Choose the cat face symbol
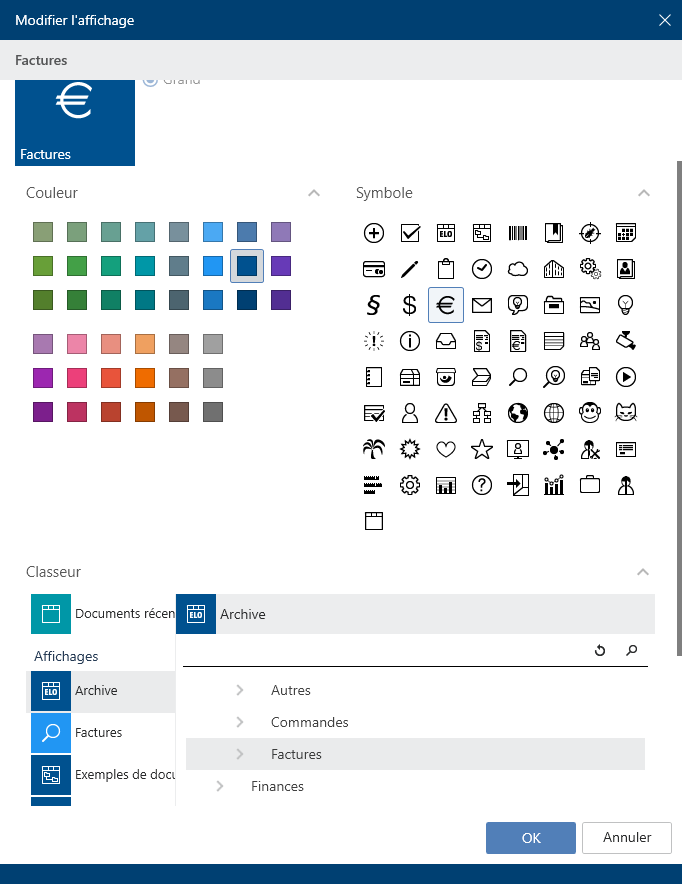Viewport: 682px width, 884px height. click(626, 413)
